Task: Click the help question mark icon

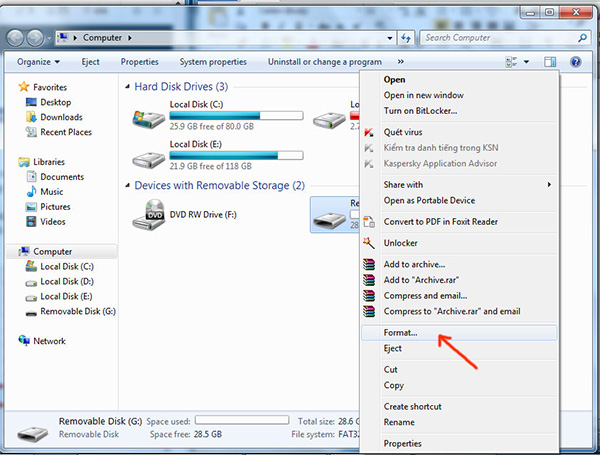Action: pyautogui.click(x=576, y=62)
